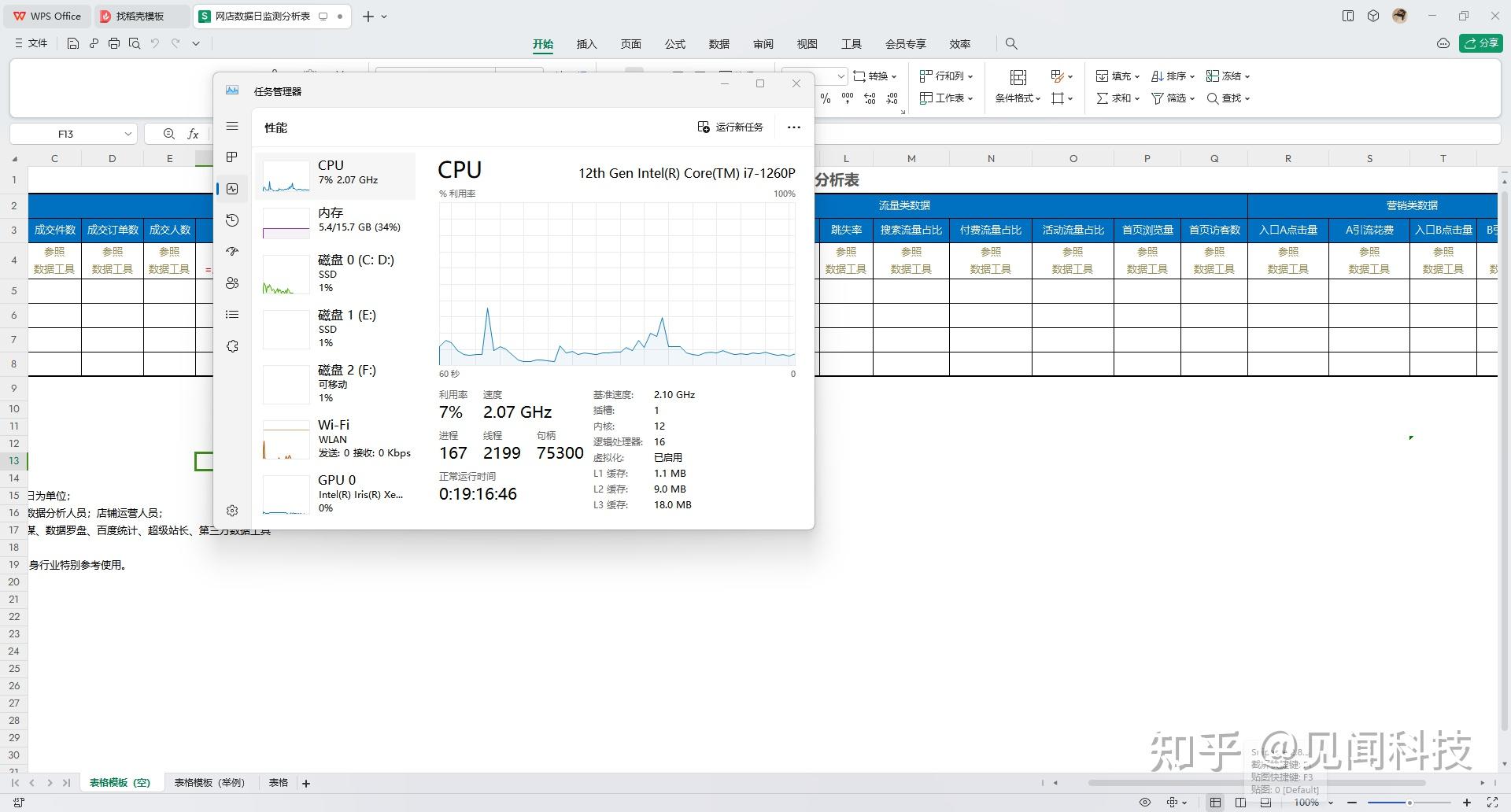Open the 筛选 filter dropdown
This screenshot has width=1511, height=812.
[1173, 98]
